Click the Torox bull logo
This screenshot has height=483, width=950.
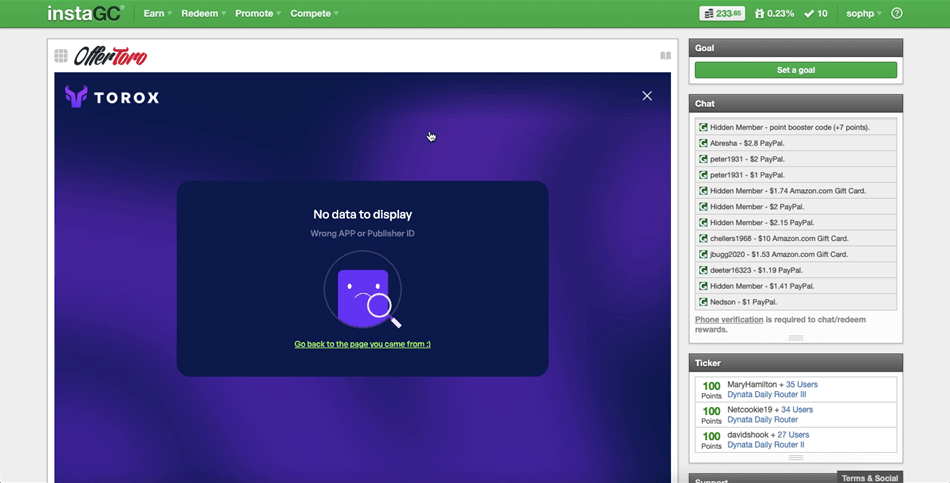click(x=76, y=97)
